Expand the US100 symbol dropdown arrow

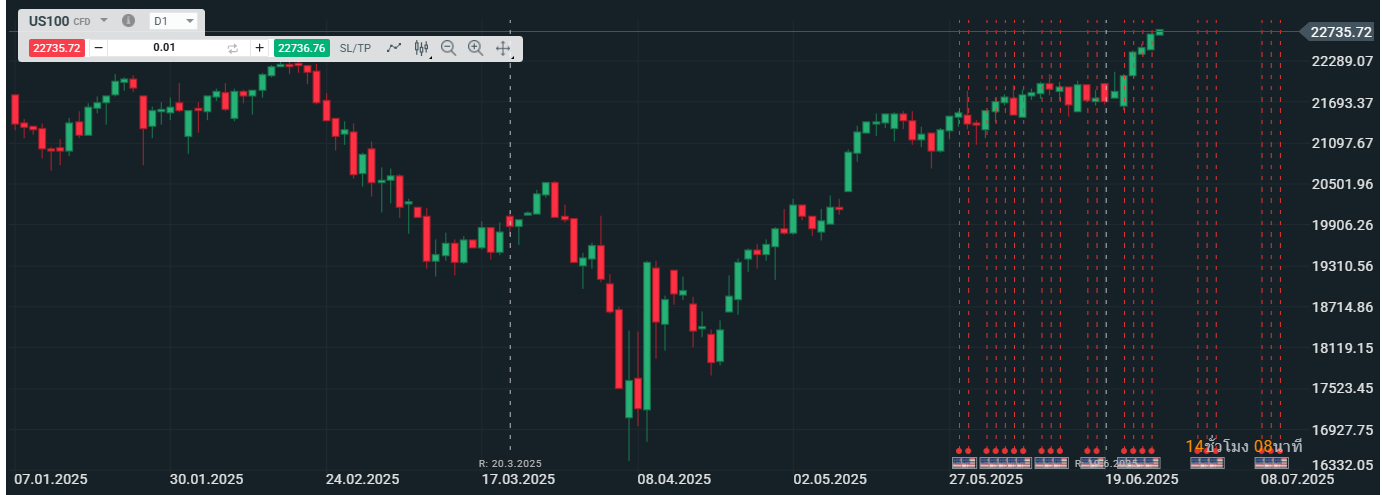(104, 21)
